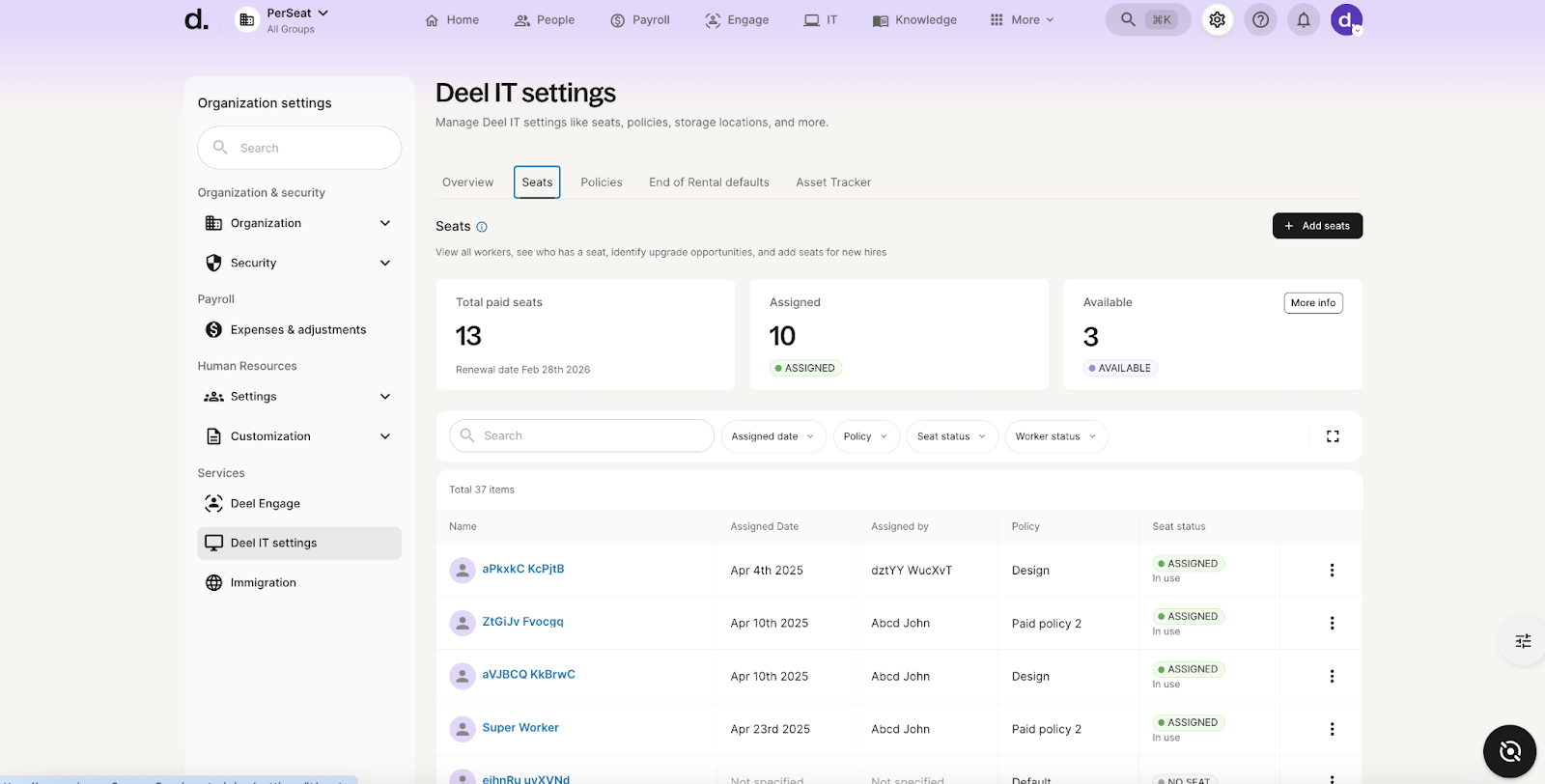Viewport: 1545px width, 784px height.
Task: Click the Immigration globe icon
Action: [214, 582]
